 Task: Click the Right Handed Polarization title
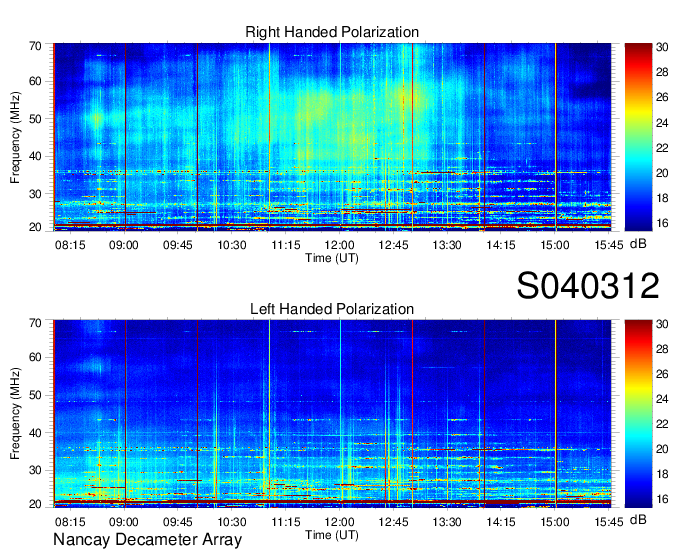coord(332,32)
